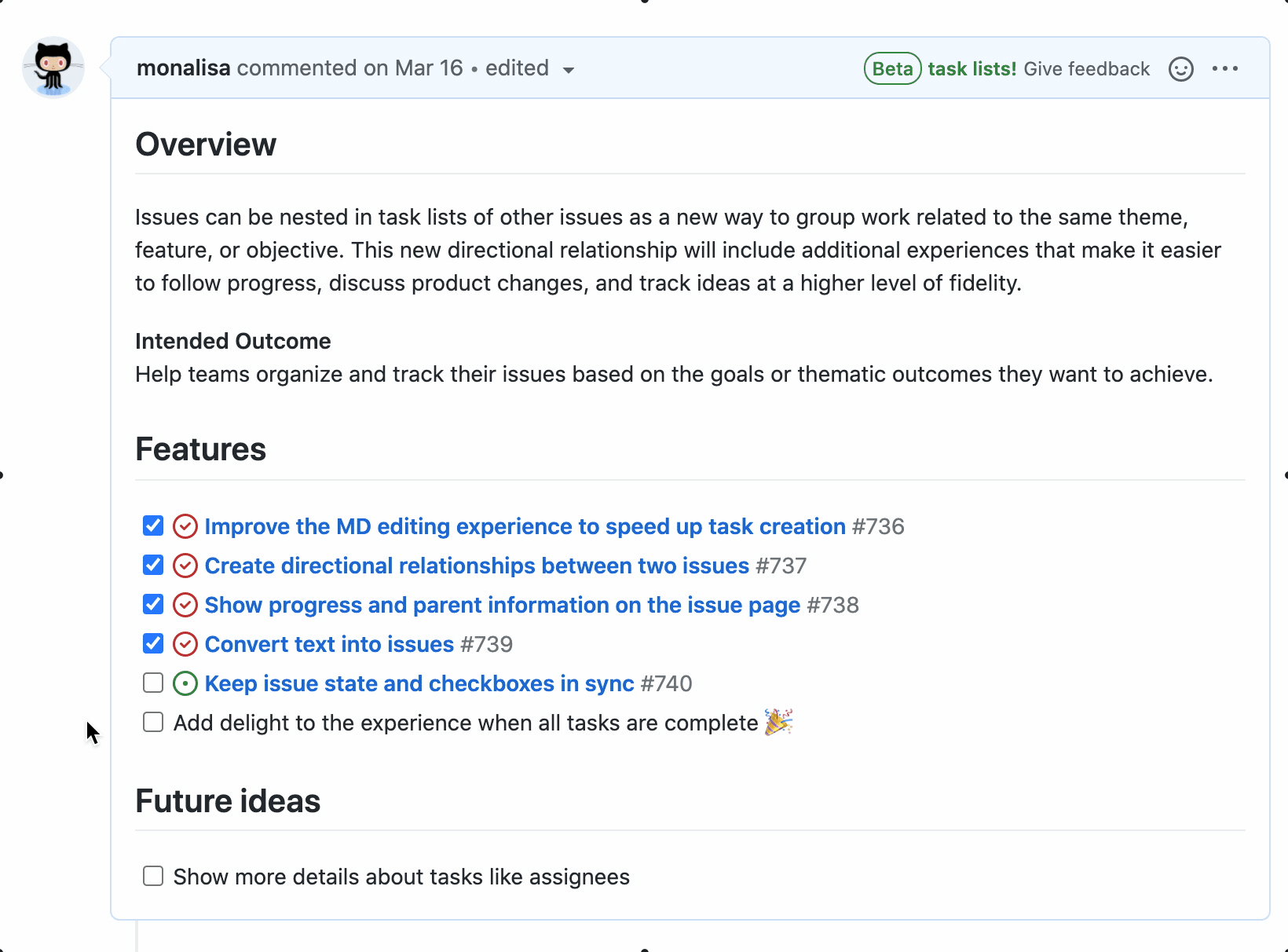Click closed status icon for issue #738
Image resolution: width=1288 pixels, height=952 pixels.
tap(185, 605)
